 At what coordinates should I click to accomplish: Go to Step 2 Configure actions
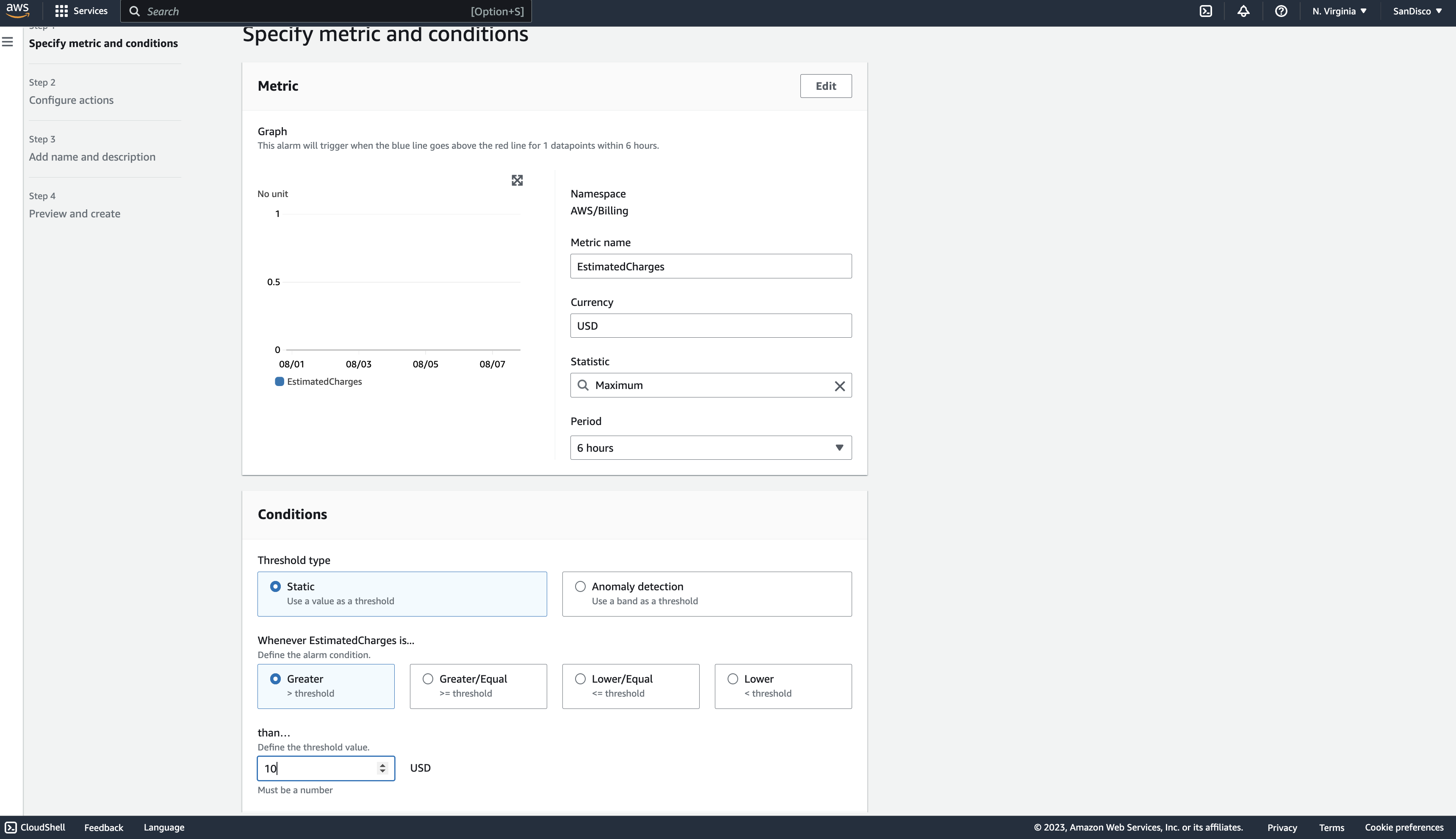tap(72, 100)
